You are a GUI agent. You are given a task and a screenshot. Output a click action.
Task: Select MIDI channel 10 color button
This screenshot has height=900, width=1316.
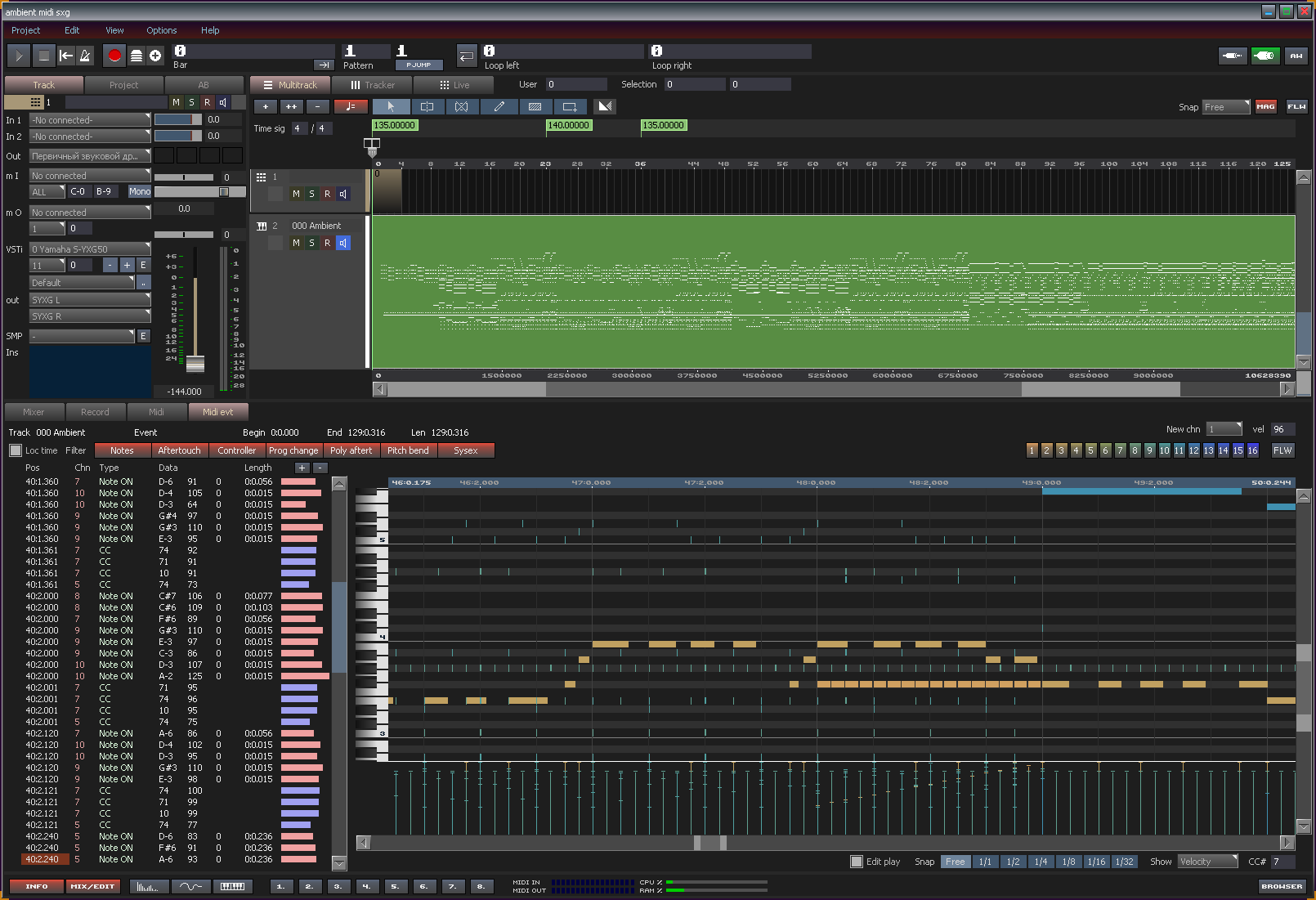point(1164,450)
